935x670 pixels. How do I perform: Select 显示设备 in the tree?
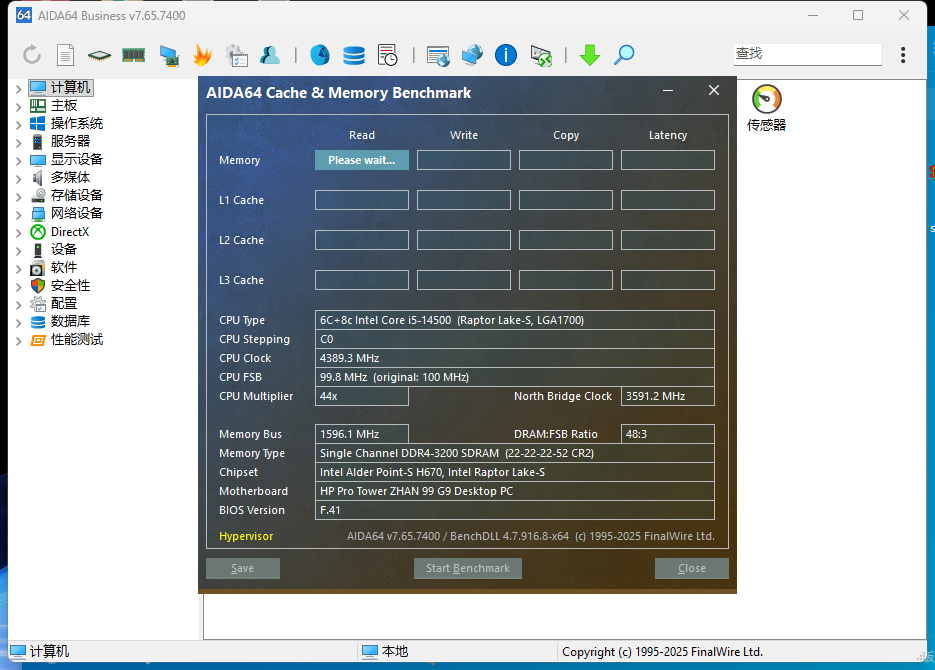(77, 159)
